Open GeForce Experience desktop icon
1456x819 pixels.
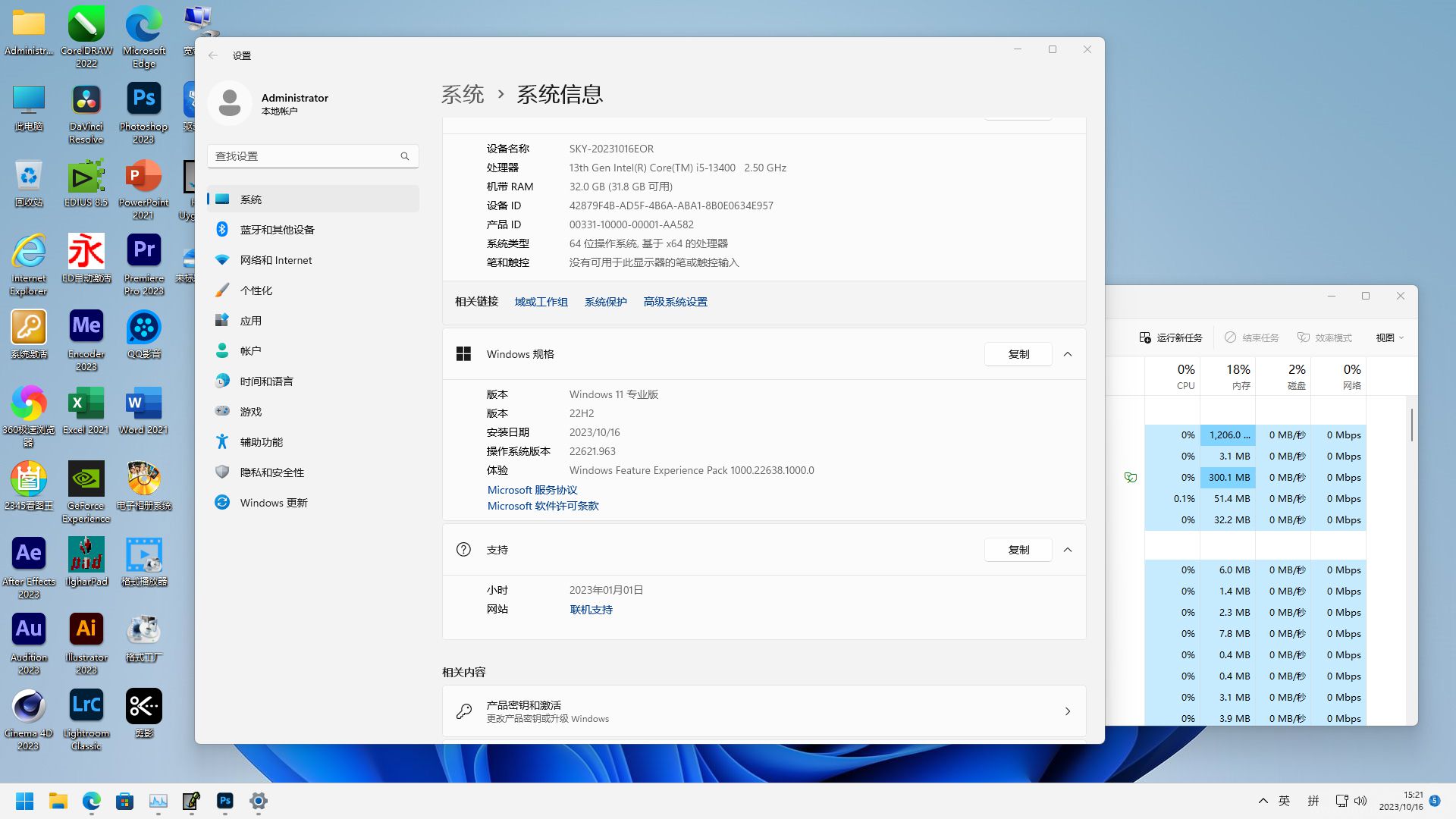86,491
